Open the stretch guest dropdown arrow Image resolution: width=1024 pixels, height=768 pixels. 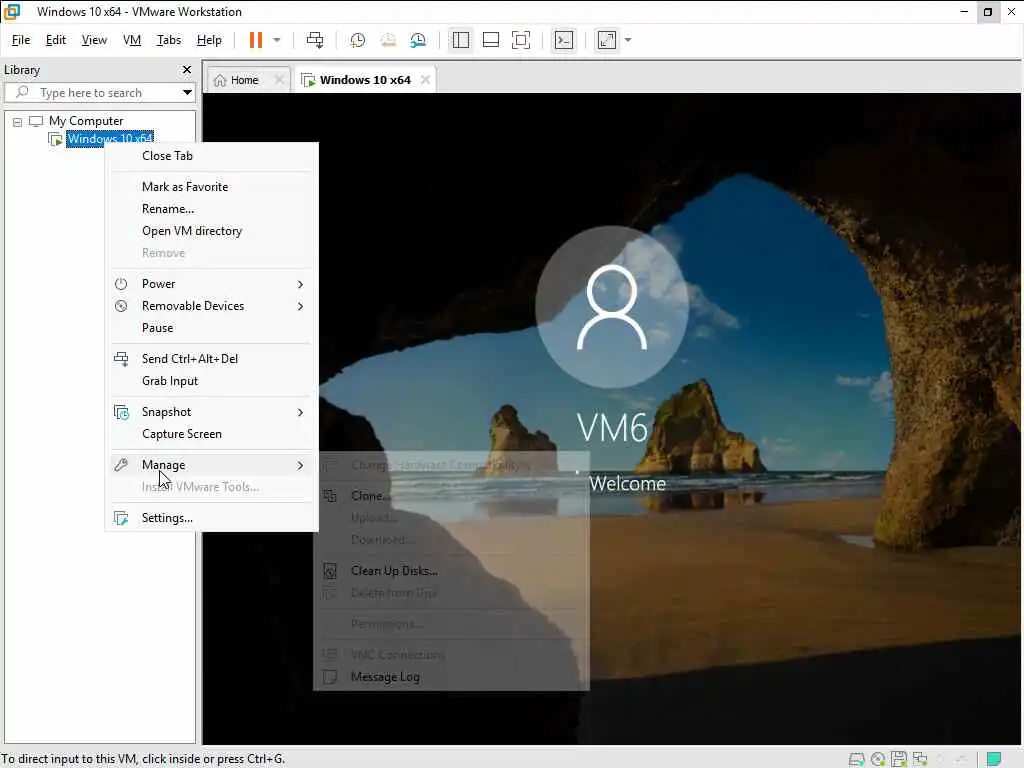click(x=628, y=40)
